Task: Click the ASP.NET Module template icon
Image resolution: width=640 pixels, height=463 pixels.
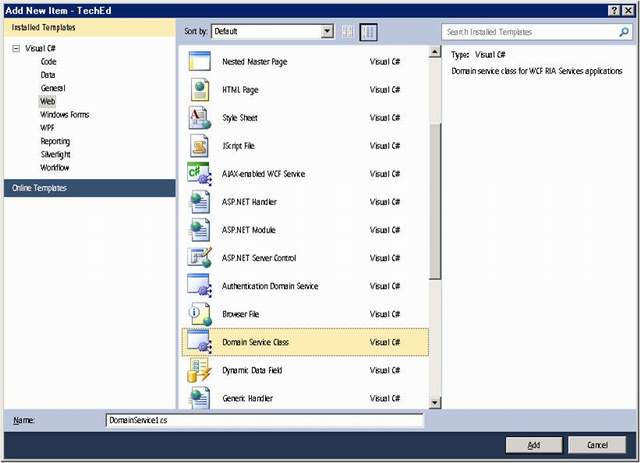Action: pos(200,230)
